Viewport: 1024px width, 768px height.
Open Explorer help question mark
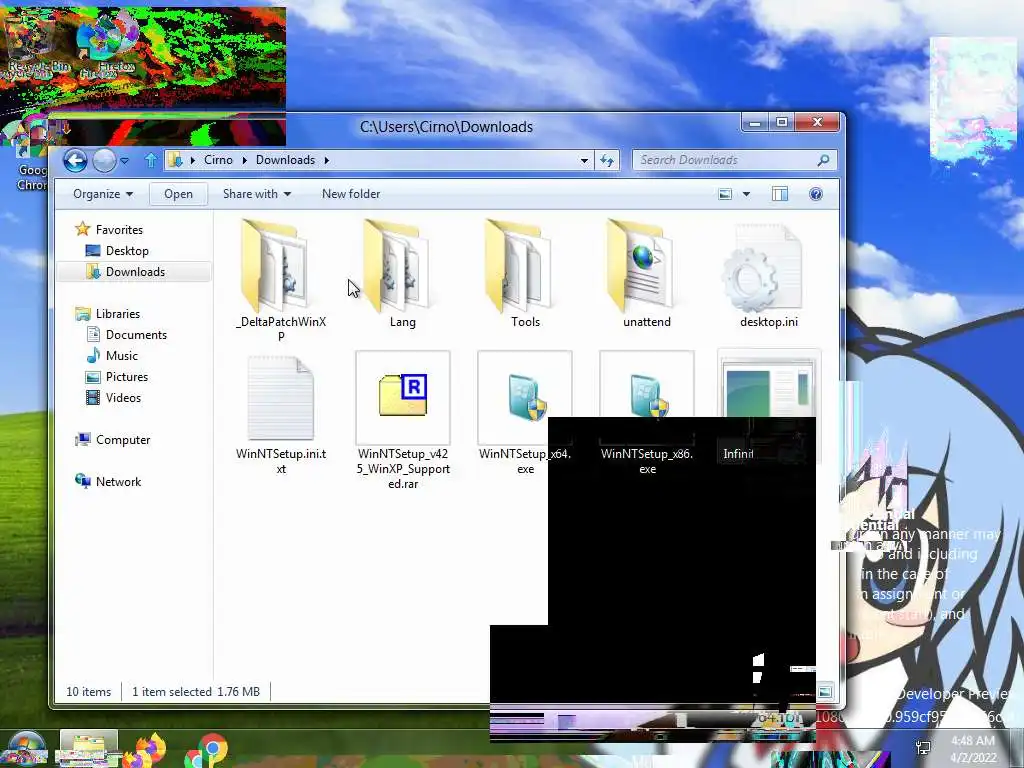coord(816,194)
